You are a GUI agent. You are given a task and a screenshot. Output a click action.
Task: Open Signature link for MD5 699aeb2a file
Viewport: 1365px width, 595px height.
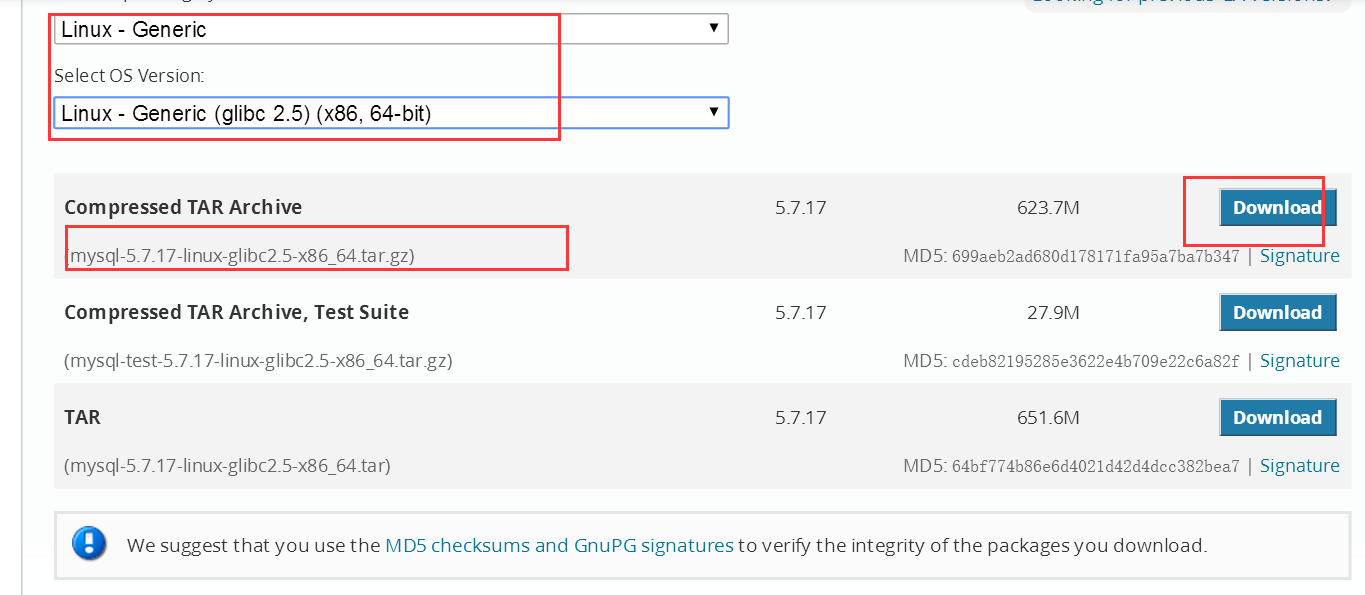(1299, 256)
